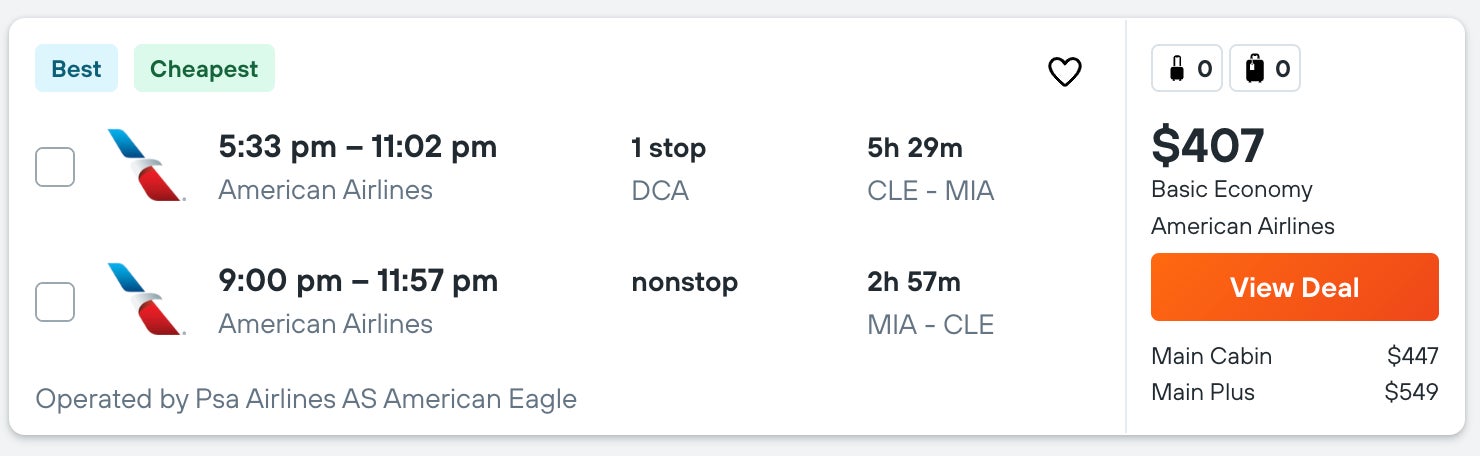Choose the Main Plus $549 fare
1480x456 pixels.
point(1294,392)
